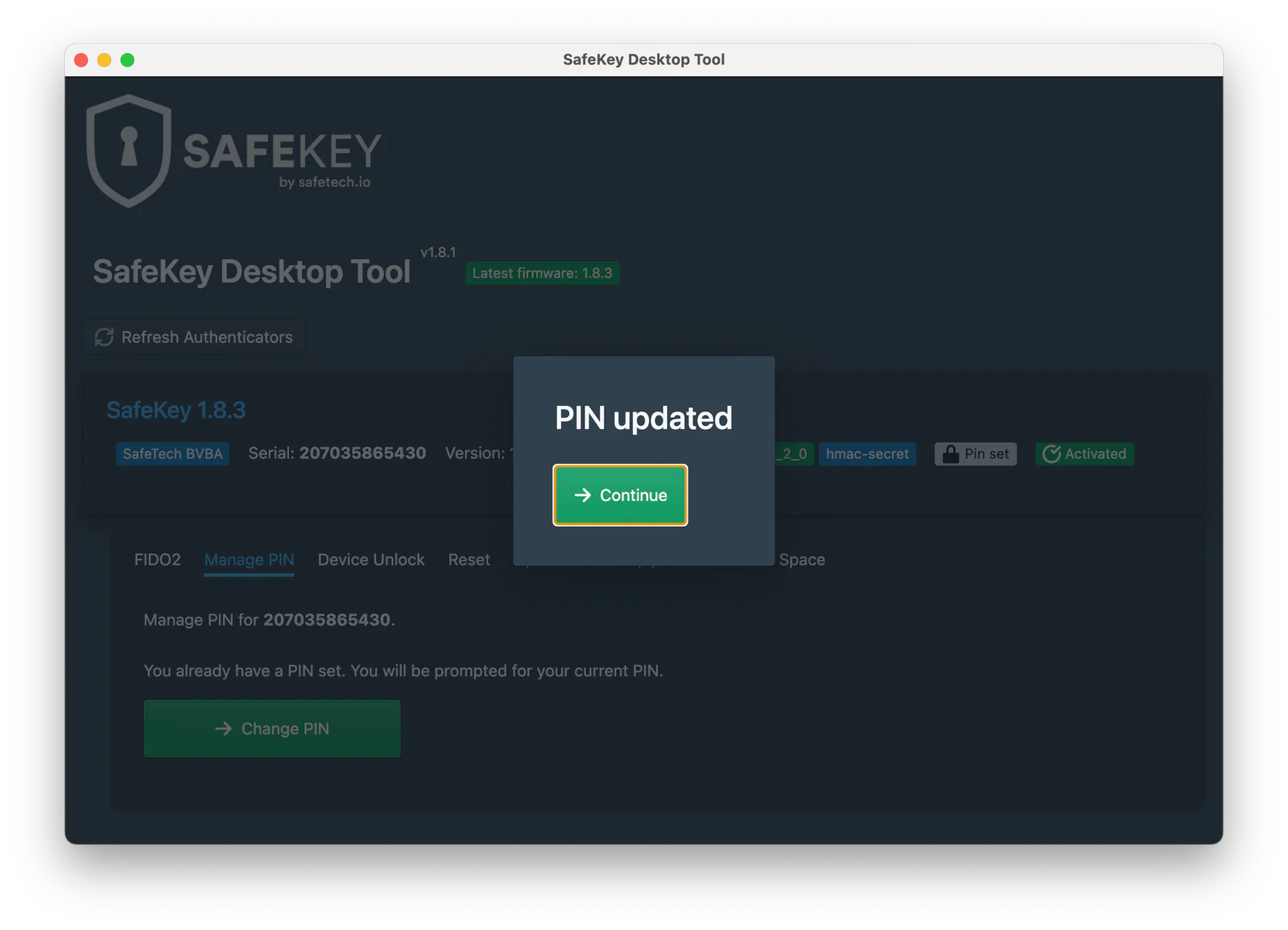Click the green fullscreen window button
The width and height of the screenshot is (1288, 930).
click(x=127, y=60)
